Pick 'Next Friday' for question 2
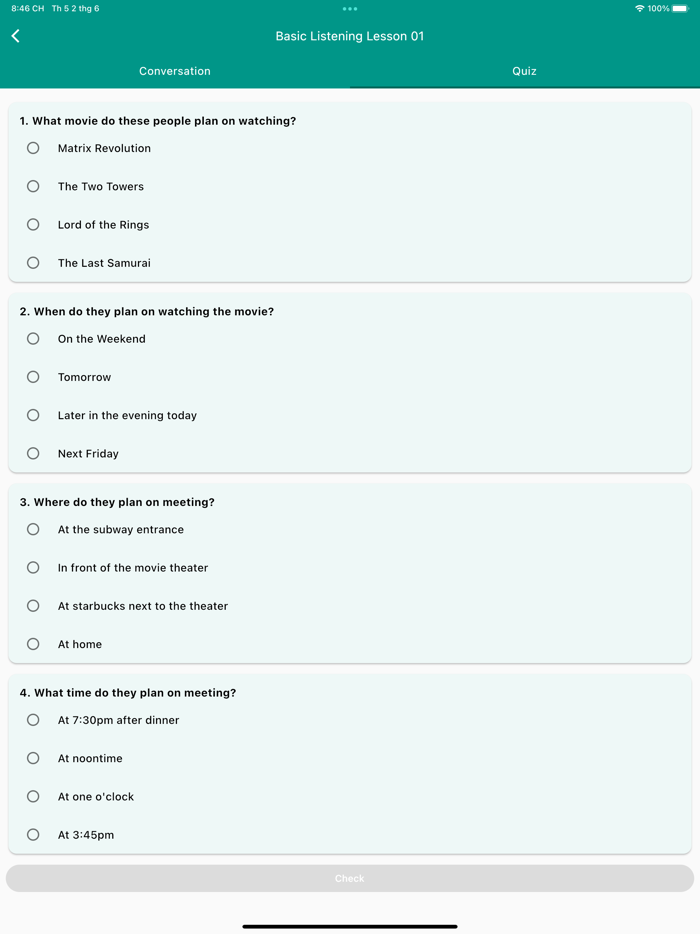The height and width of the screenshot is (934, 700). coord(32,453)
